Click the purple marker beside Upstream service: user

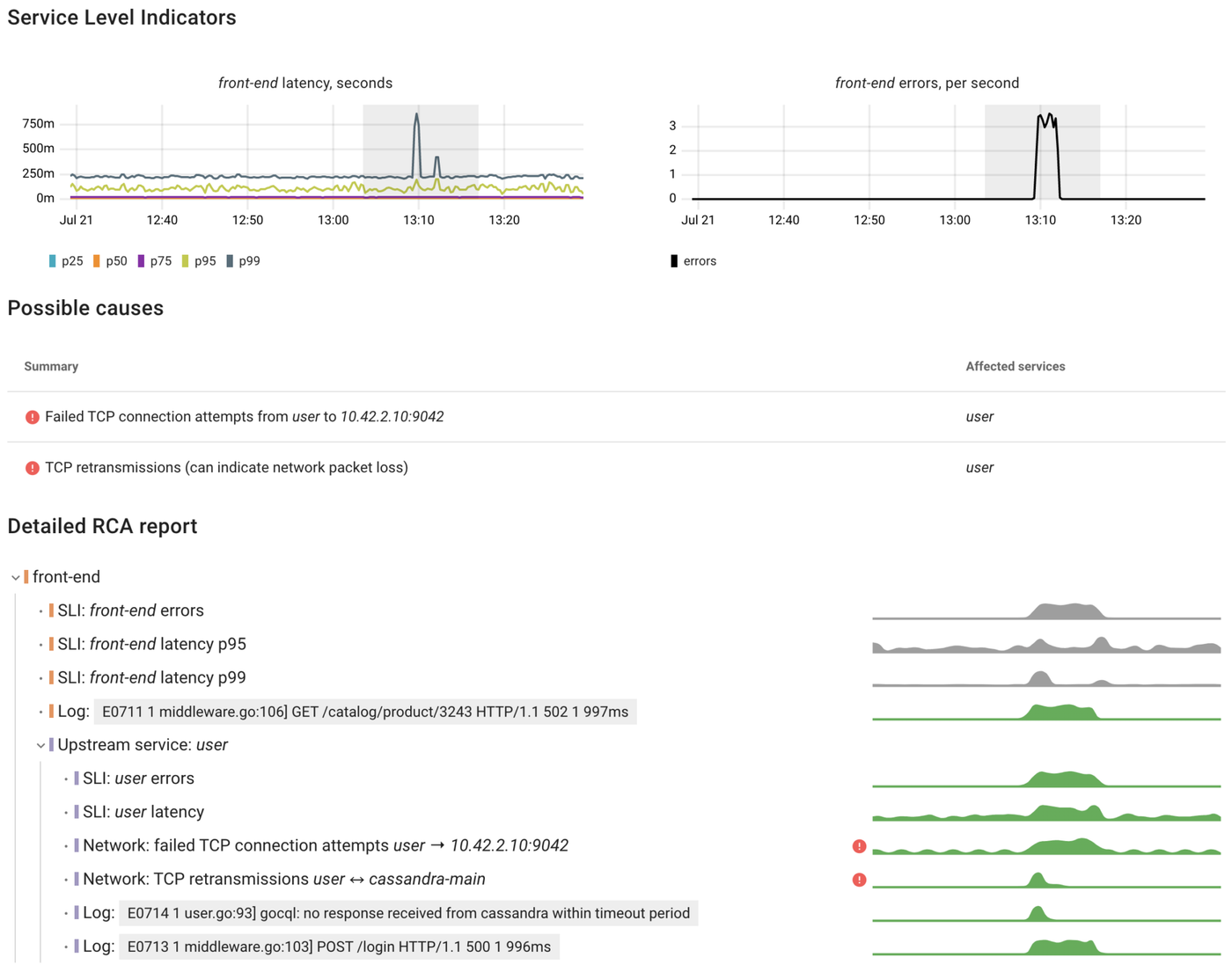pos(49,744)
